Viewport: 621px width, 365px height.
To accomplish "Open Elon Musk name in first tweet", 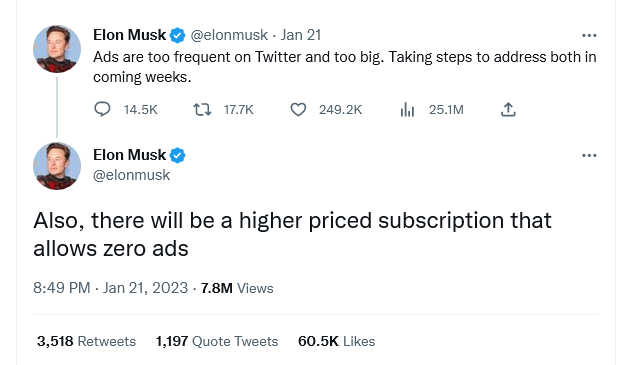I will coord(130,35).
